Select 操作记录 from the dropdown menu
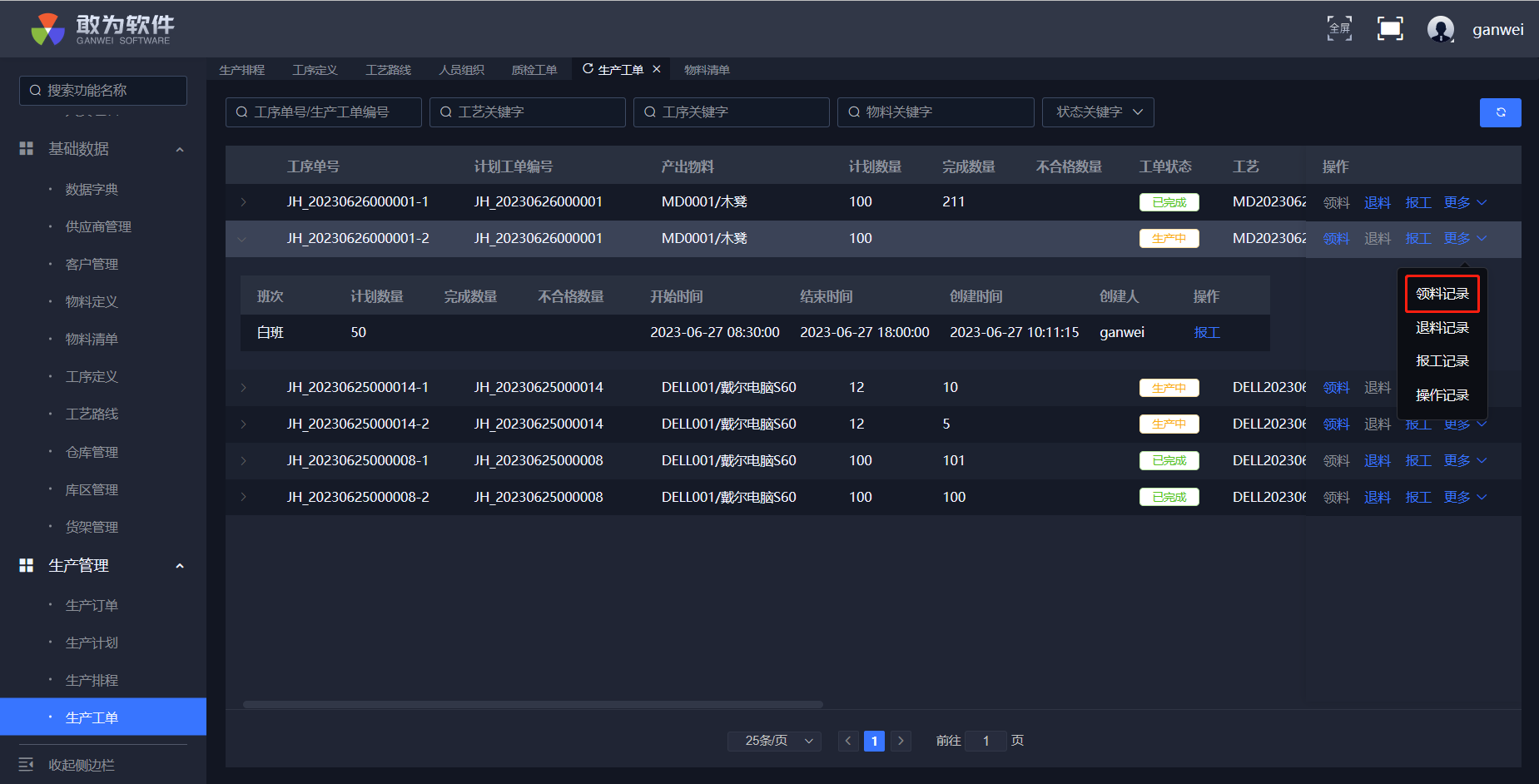1539x784 pixels. 1442,394
